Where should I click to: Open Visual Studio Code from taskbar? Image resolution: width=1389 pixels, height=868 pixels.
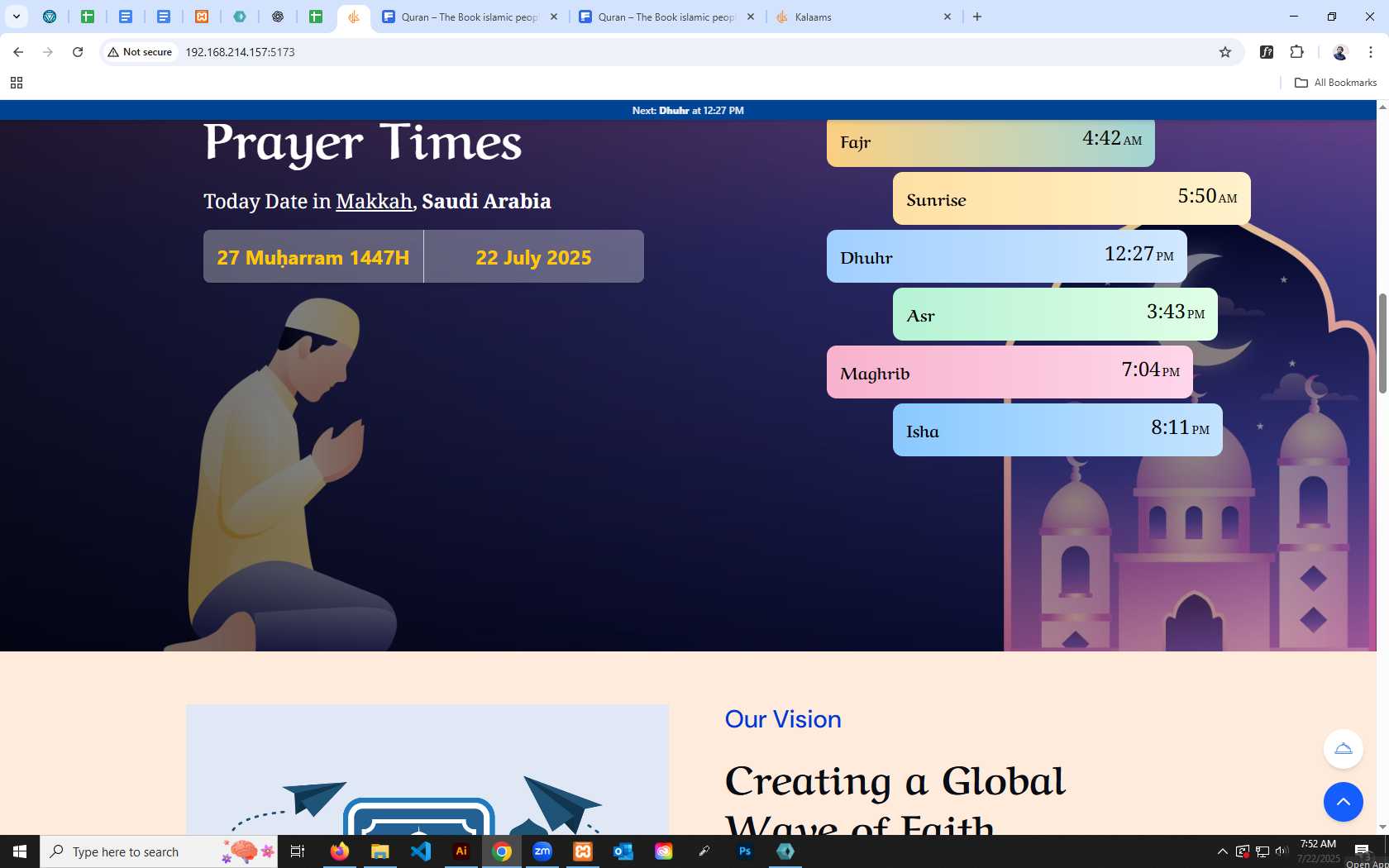pos(420,851)
